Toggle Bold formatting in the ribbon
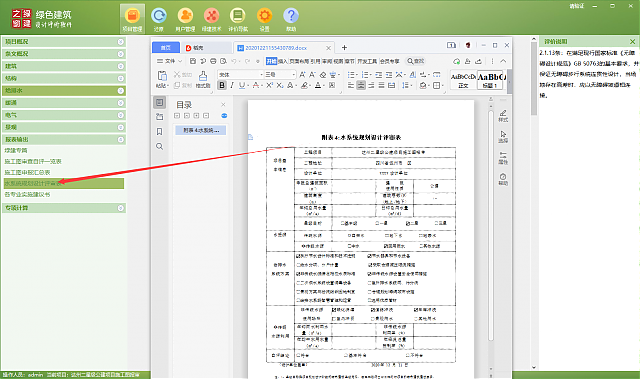Viewport: 640px width, 379px height. pos(222,85)
